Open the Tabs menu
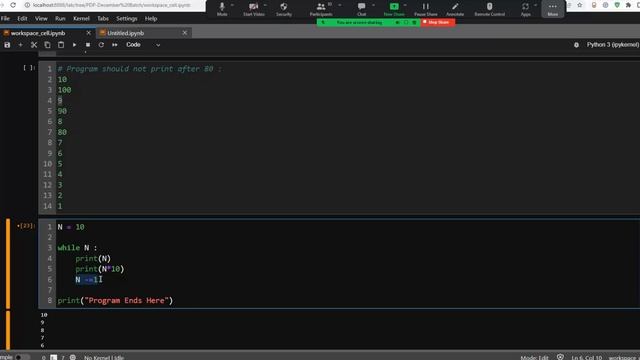This screenshot has height=360, width=640. point(103,18)
